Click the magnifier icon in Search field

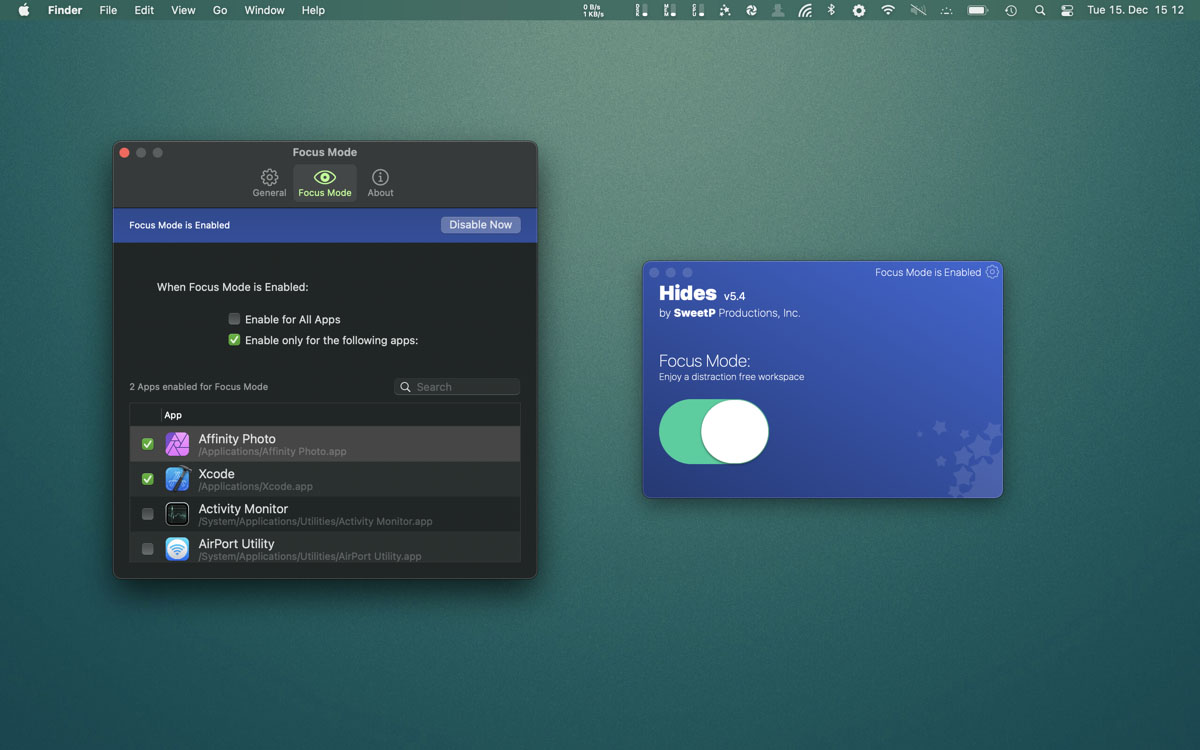[406, 387]
